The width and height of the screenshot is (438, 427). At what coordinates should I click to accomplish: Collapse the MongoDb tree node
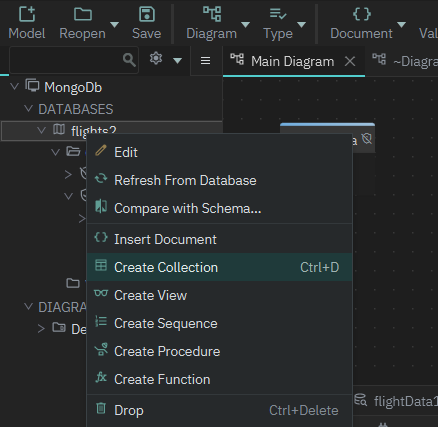[x=14, y=87]
